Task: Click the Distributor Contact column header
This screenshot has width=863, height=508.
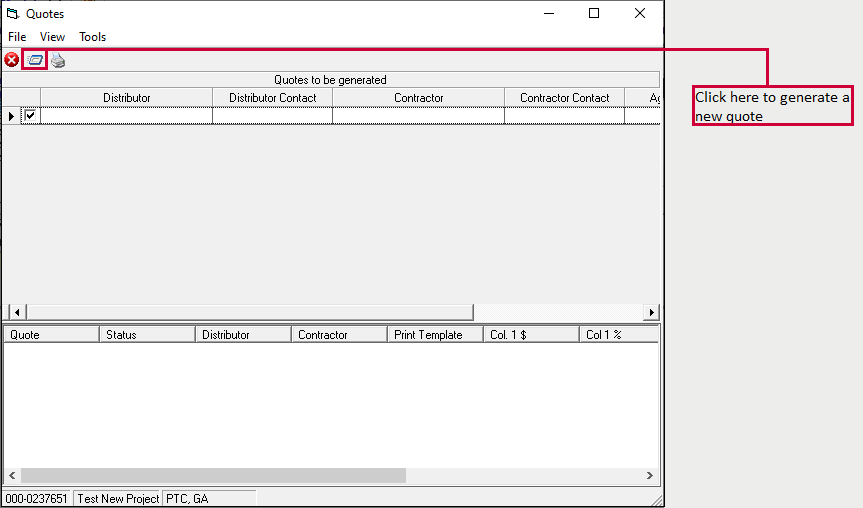Action: (272, 98)
